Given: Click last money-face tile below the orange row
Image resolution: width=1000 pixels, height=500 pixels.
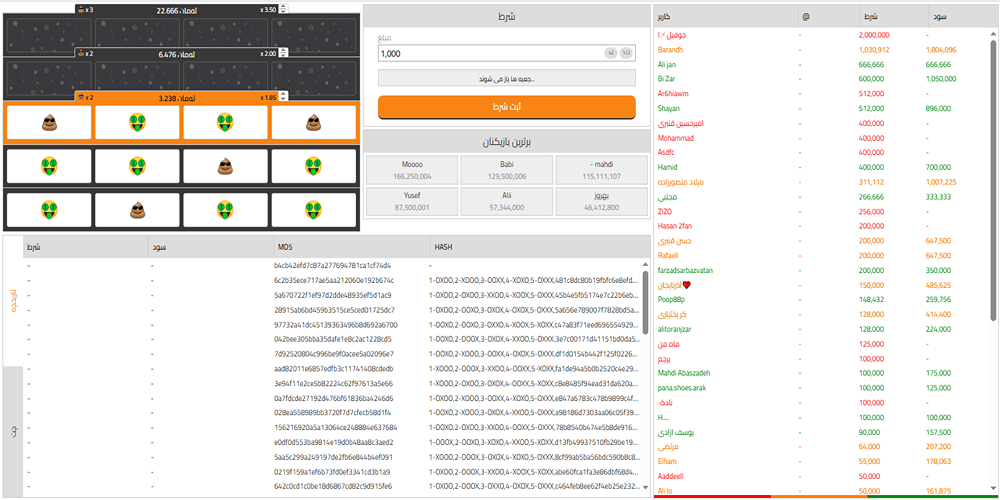Looking at the screenshot, I should (x=314, y=166).
